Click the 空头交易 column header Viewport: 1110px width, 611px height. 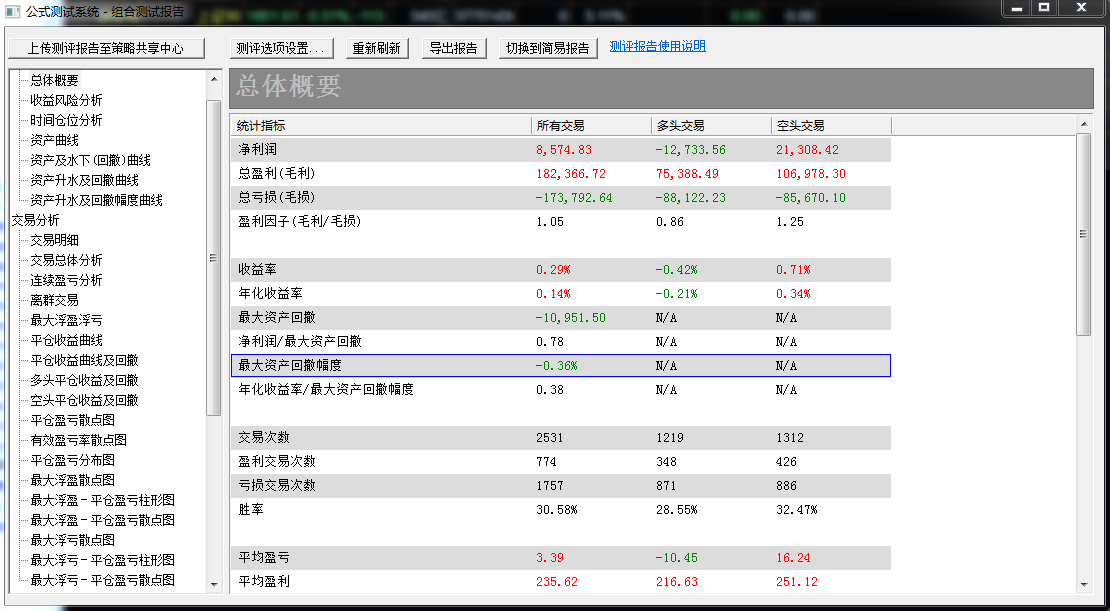pyautogui.click(x=801, y=126)
